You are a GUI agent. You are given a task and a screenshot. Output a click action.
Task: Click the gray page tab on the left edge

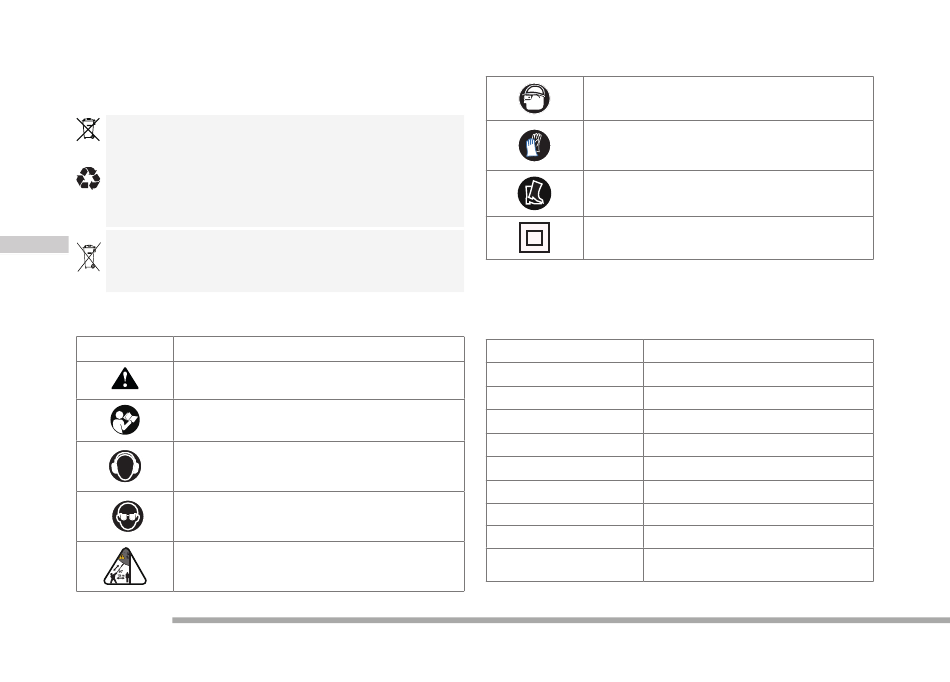34,244
